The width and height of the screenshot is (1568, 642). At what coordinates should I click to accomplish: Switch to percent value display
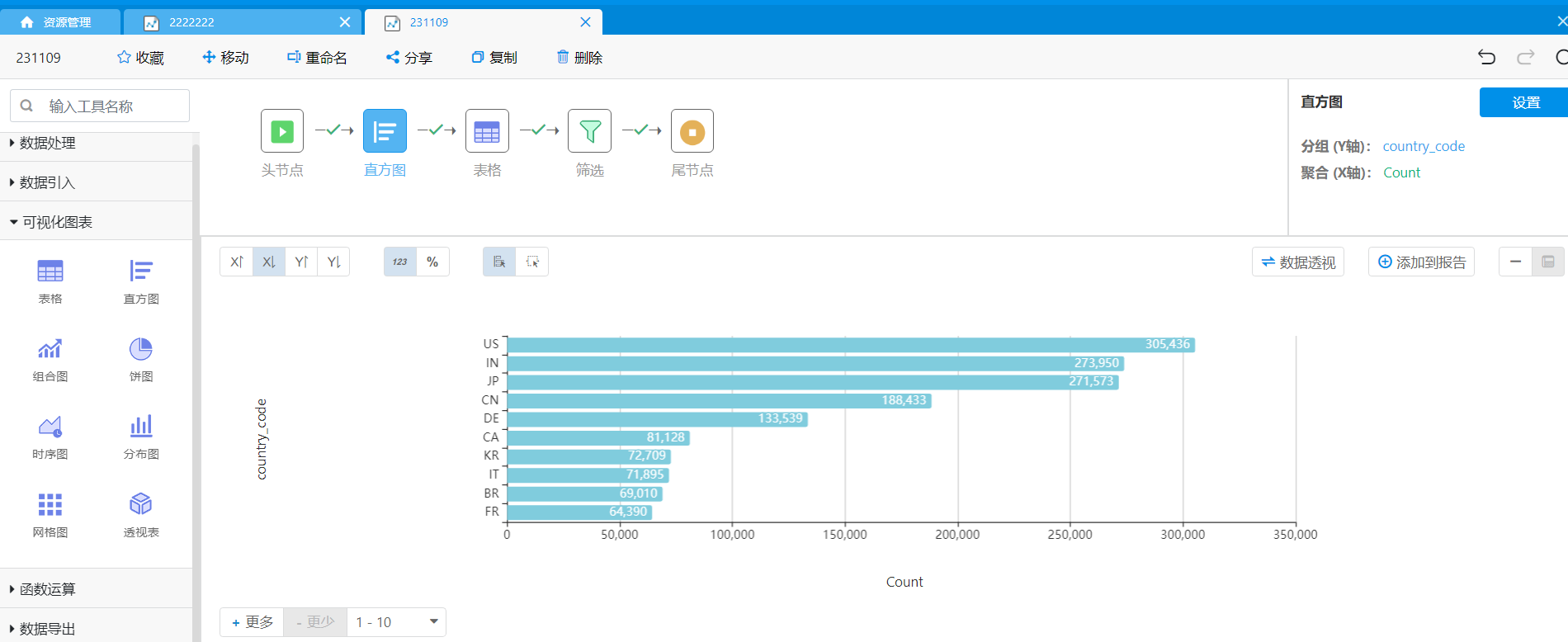click(432, 262)
